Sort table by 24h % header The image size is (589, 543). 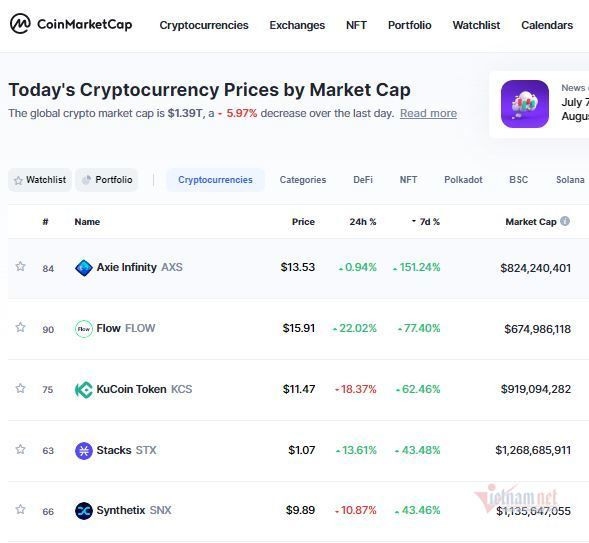pyautogui.click(x=362, y=222)
